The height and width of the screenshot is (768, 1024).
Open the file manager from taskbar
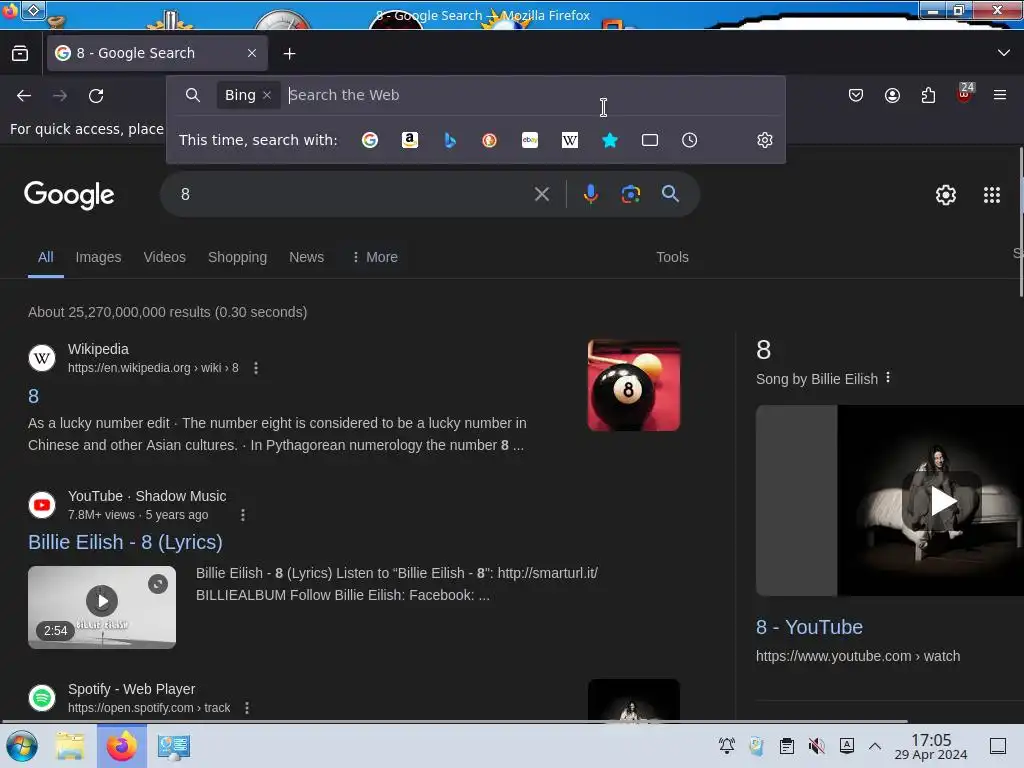69,746
